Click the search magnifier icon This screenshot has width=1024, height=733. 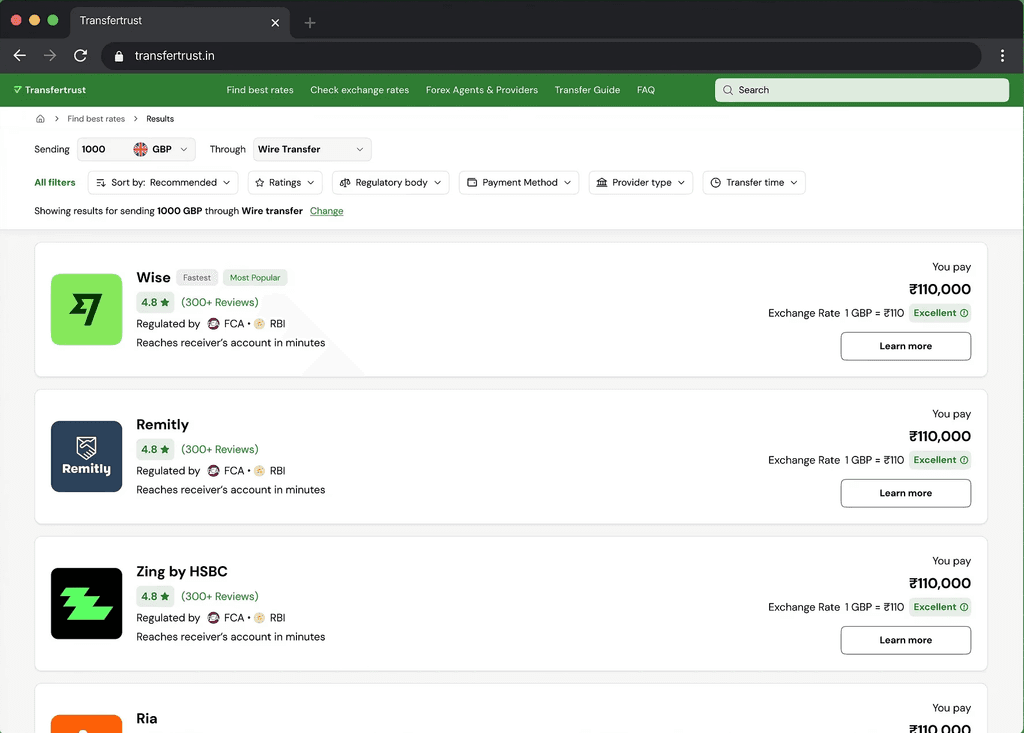728,90
